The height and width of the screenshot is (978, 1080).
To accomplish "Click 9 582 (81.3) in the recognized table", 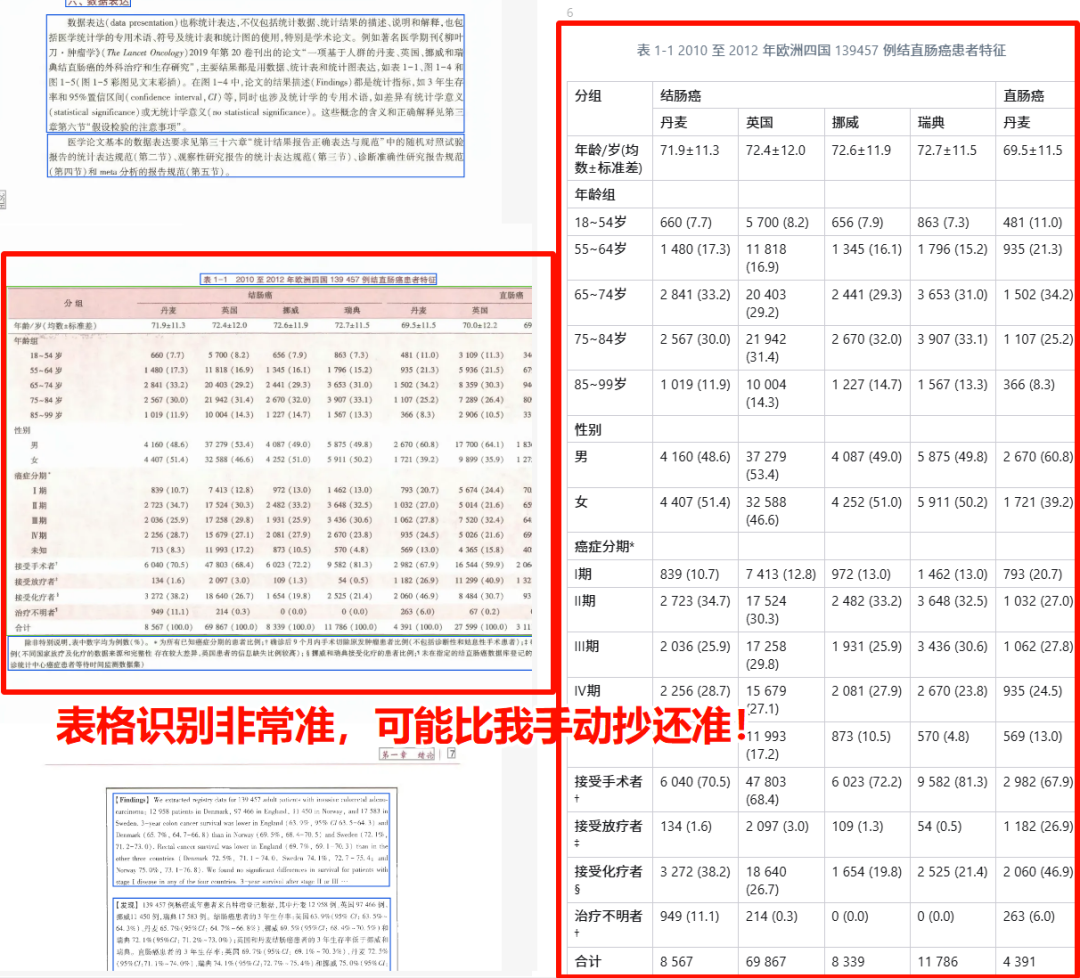I will point(953,782).
